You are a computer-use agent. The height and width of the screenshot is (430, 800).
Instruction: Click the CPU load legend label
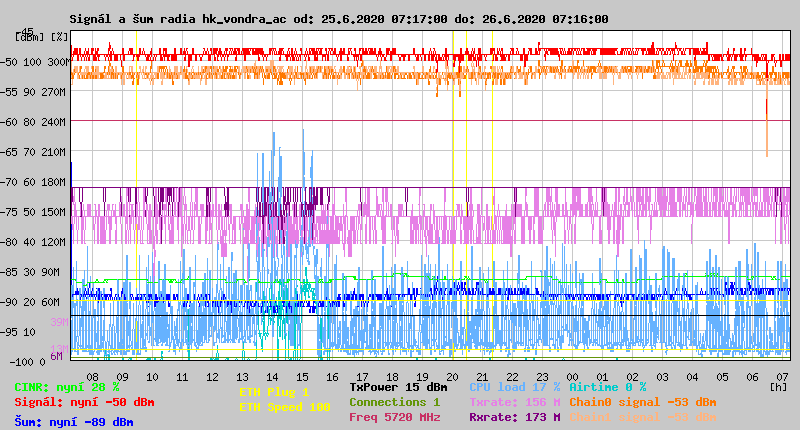click(x=515, y=386)
